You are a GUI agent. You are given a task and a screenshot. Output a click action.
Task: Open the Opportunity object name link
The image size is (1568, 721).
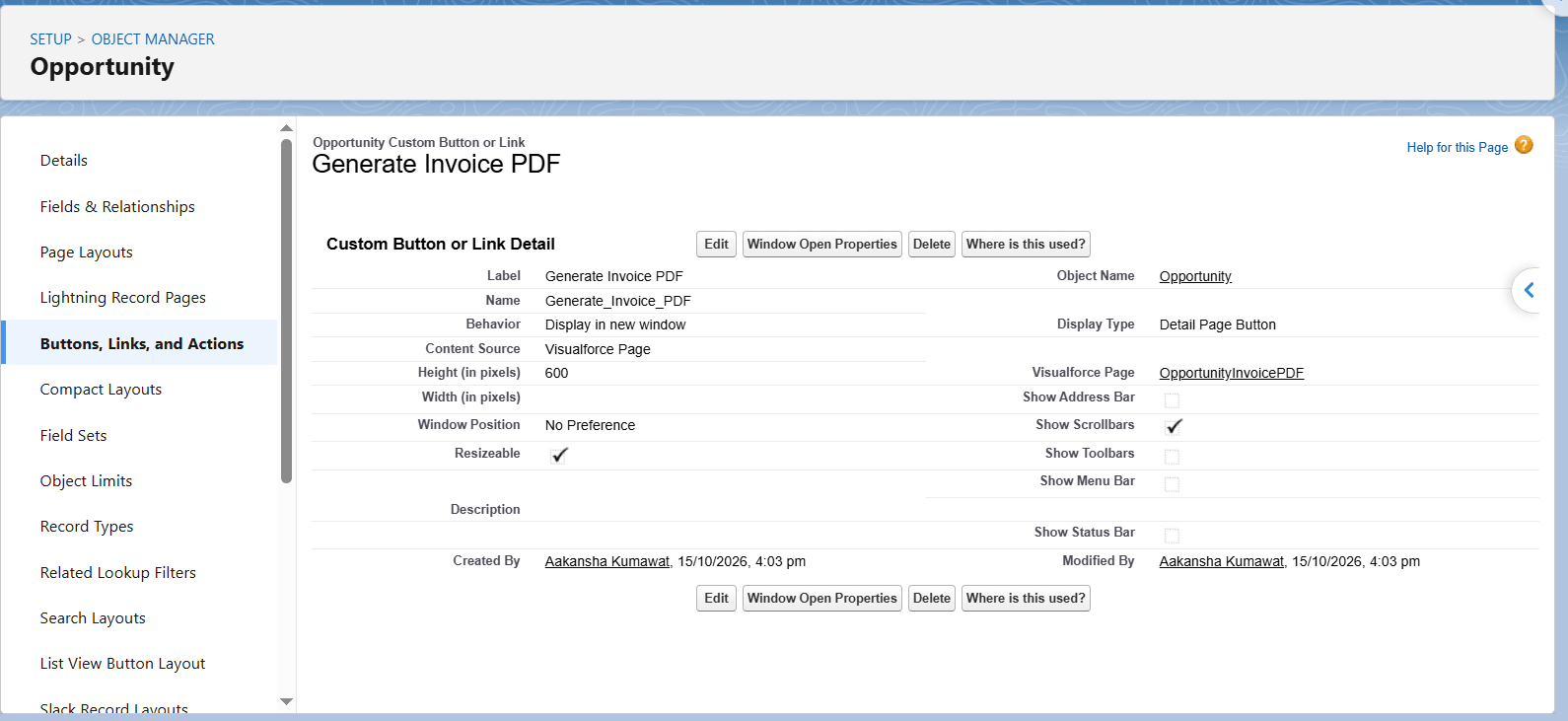[1195, 276]
